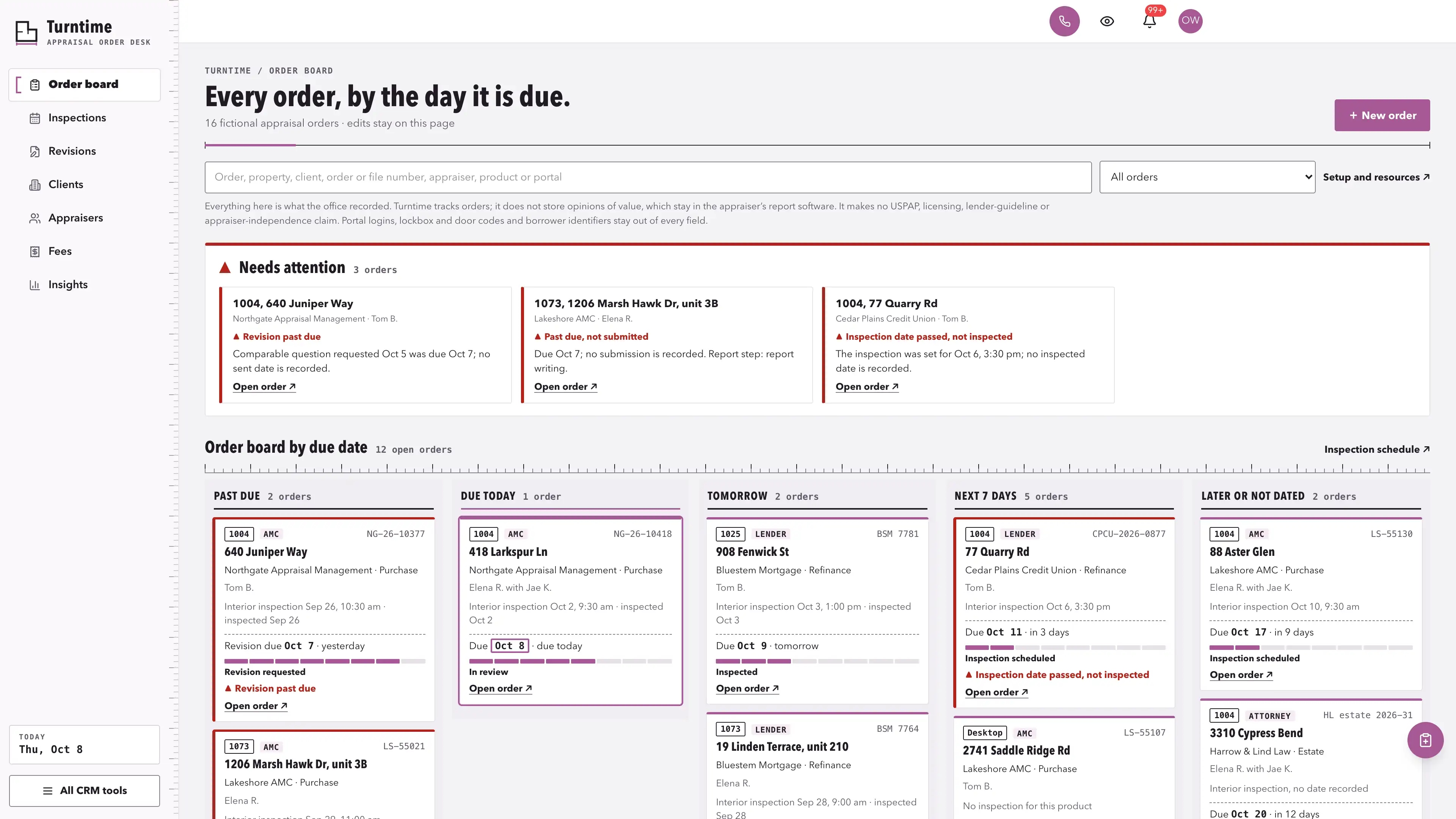Click the Desktop tag on Saddle Ridge card
The height and width of the screenshot is (819, 1456).
coord(984,733)
